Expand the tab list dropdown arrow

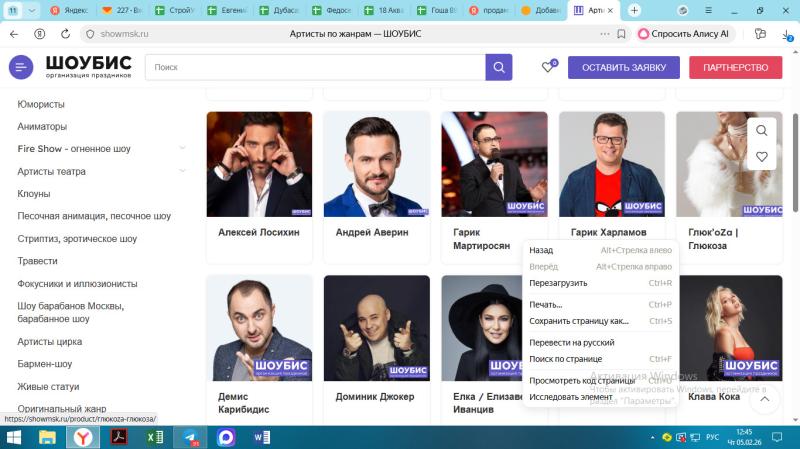pos(32,10)
